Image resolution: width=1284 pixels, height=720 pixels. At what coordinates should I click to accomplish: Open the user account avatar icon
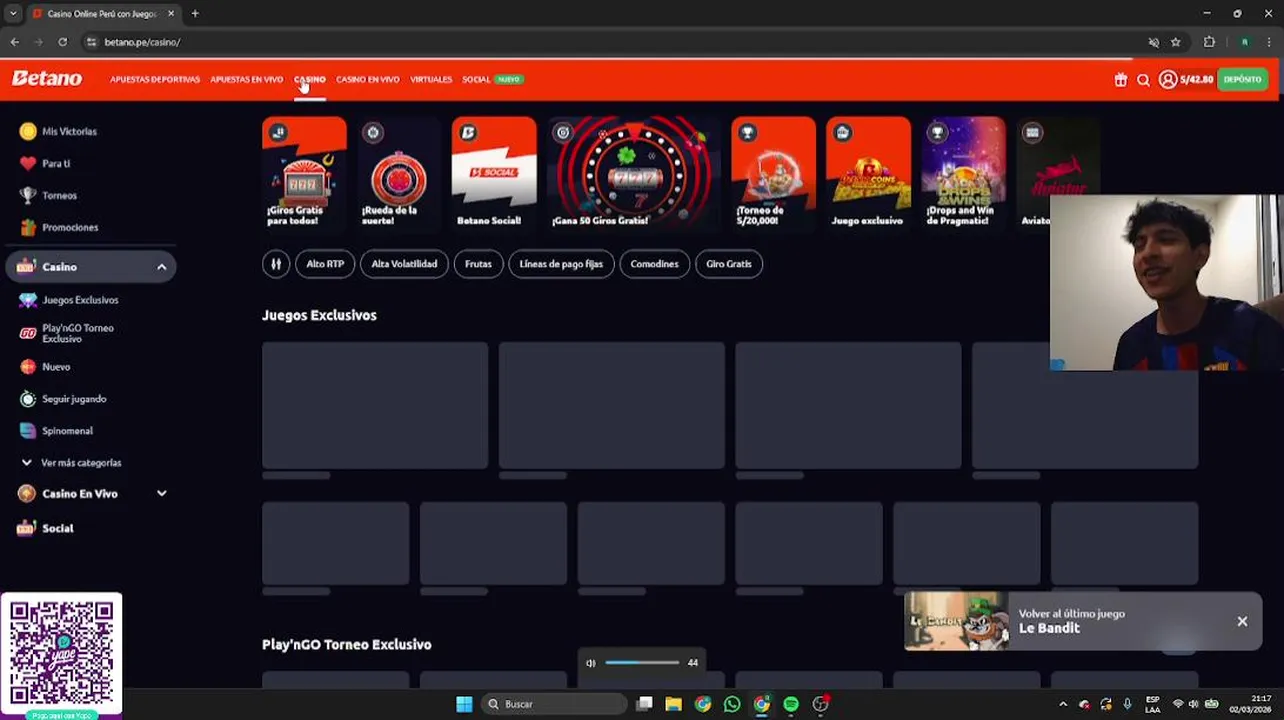tap(1167, 79)
